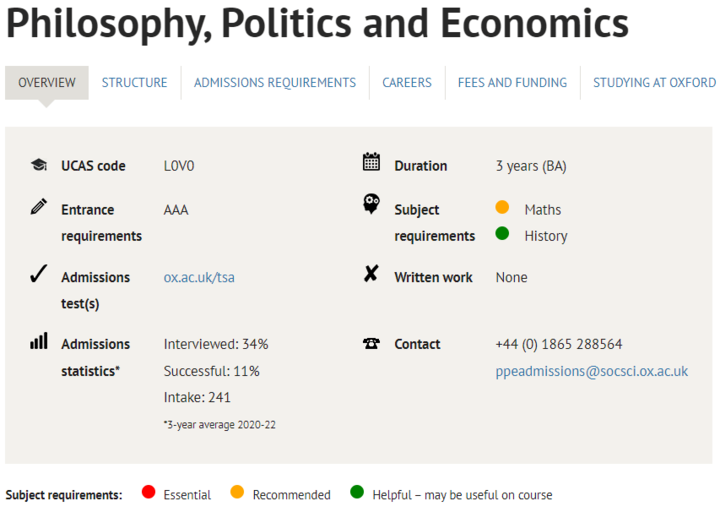Click the pencil icon beside Entrance requirements
The image size is (720, 512).
pyautogui.click(x=39, y=207)
